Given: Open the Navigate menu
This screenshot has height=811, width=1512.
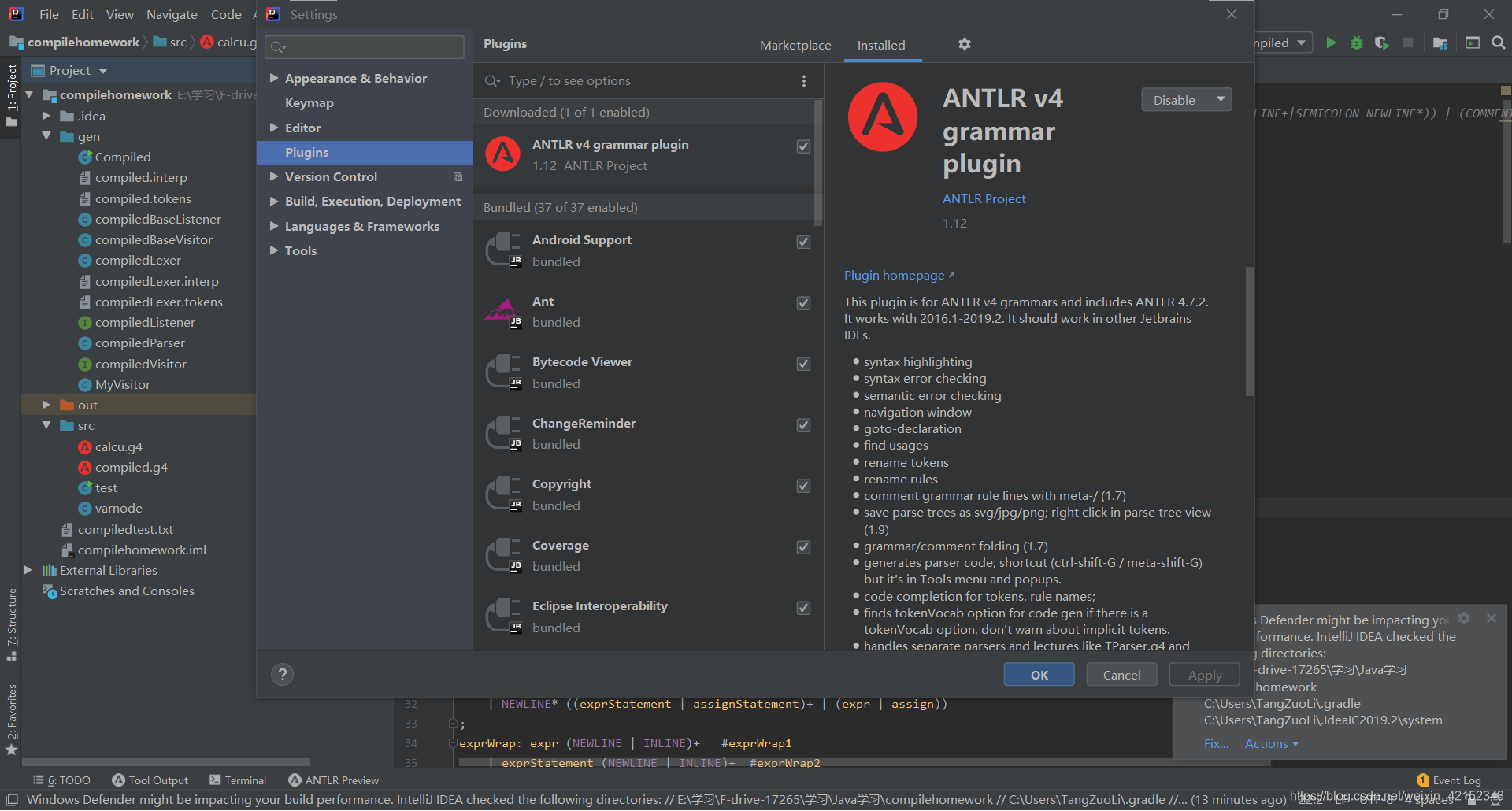Looking at the screenshot, I should coord(172,14).
